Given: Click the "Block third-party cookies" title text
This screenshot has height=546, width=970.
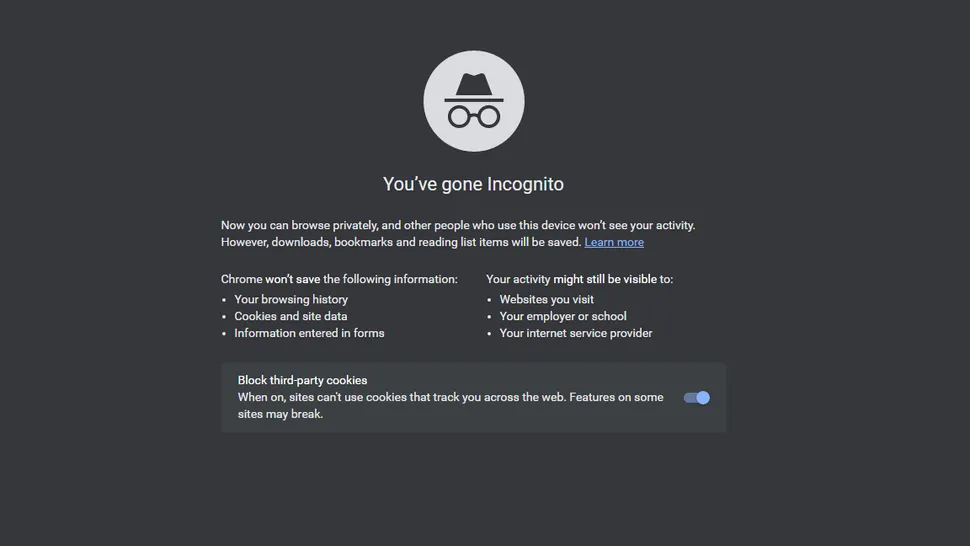Looking at the screenshot, I should (302, 380).
